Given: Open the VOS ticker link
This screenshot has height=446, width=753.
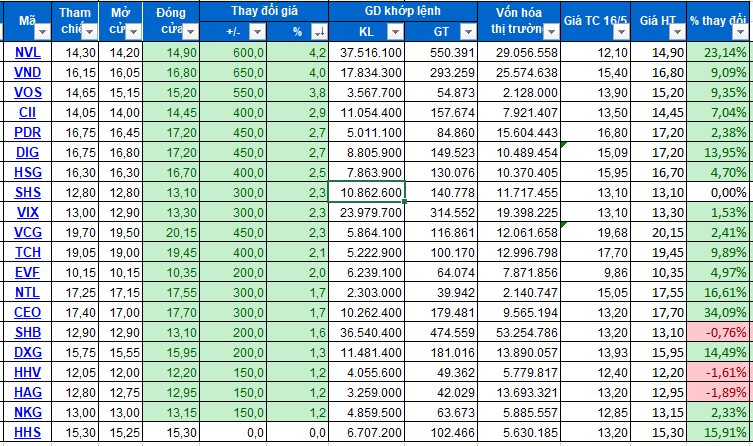Looking at the screenshot, I should [x=28, y=92].
